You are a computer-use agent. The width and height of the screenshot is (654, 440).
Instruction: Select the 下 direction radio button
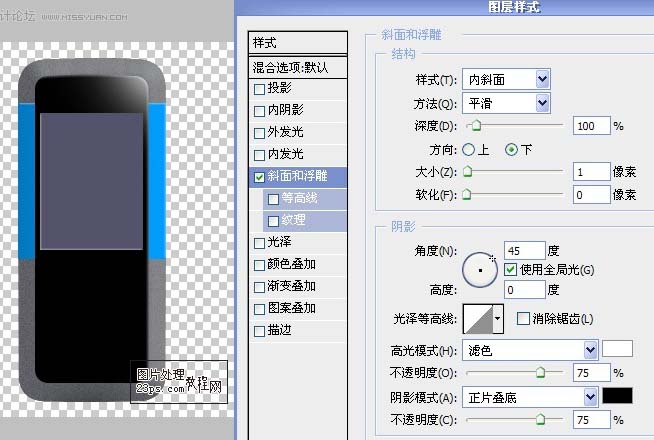511,149
